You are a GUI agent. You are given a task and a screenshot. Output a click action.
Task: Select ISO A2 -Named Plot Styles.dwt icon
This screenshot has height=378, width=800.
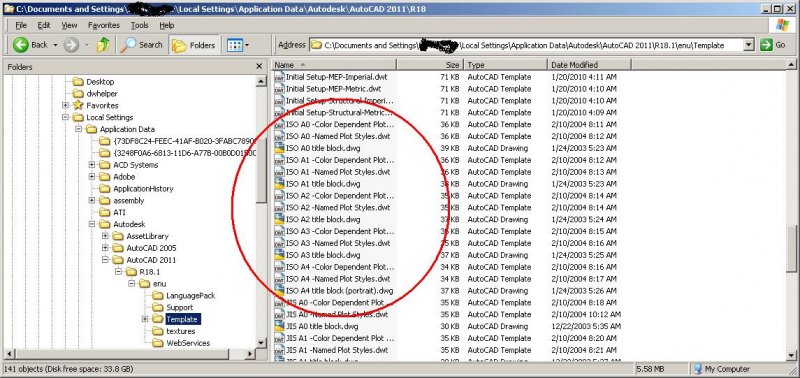pyautogui.click(x=279, y=208)
